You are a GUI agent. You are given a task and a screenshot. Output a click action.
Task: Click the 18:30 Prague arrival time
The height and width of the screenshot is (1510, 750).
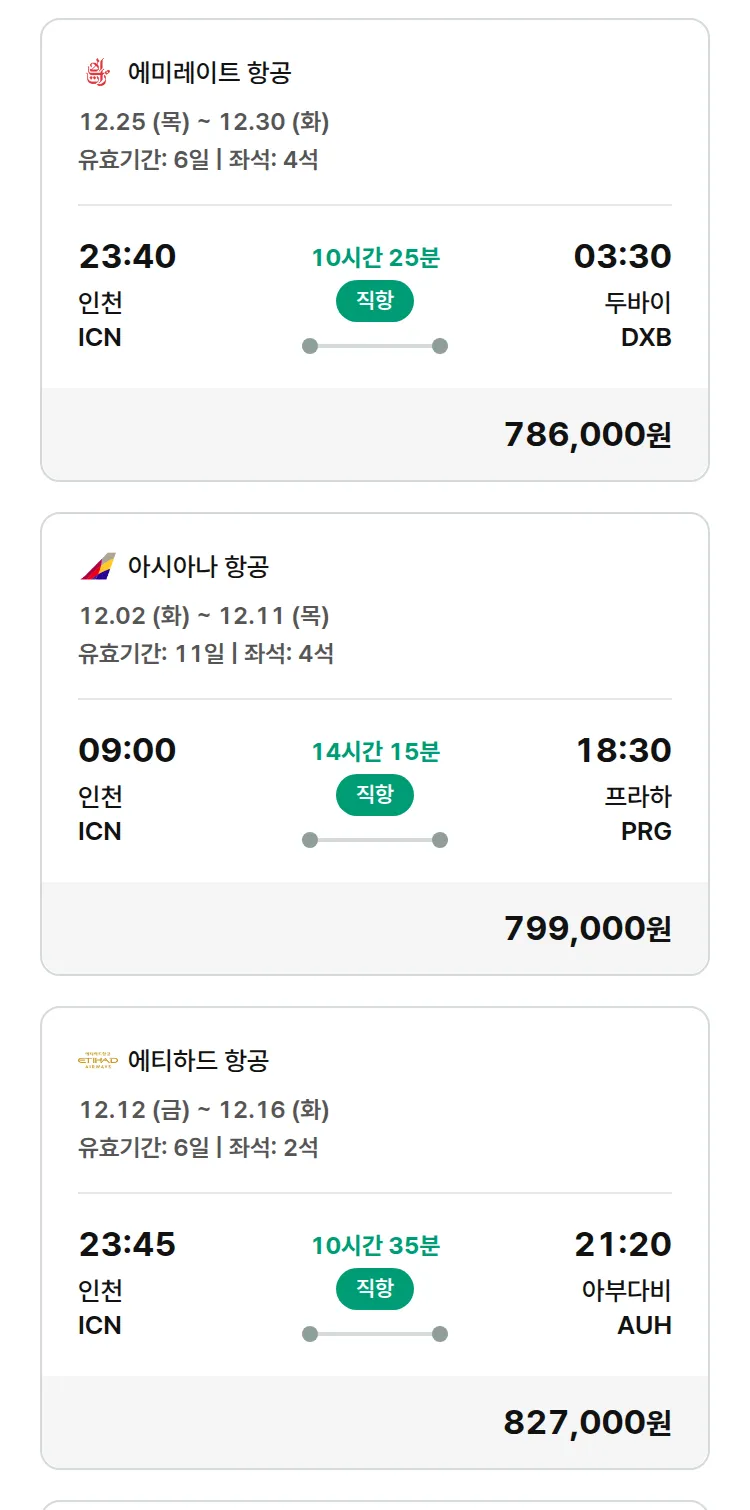click(x=623, y=751)
